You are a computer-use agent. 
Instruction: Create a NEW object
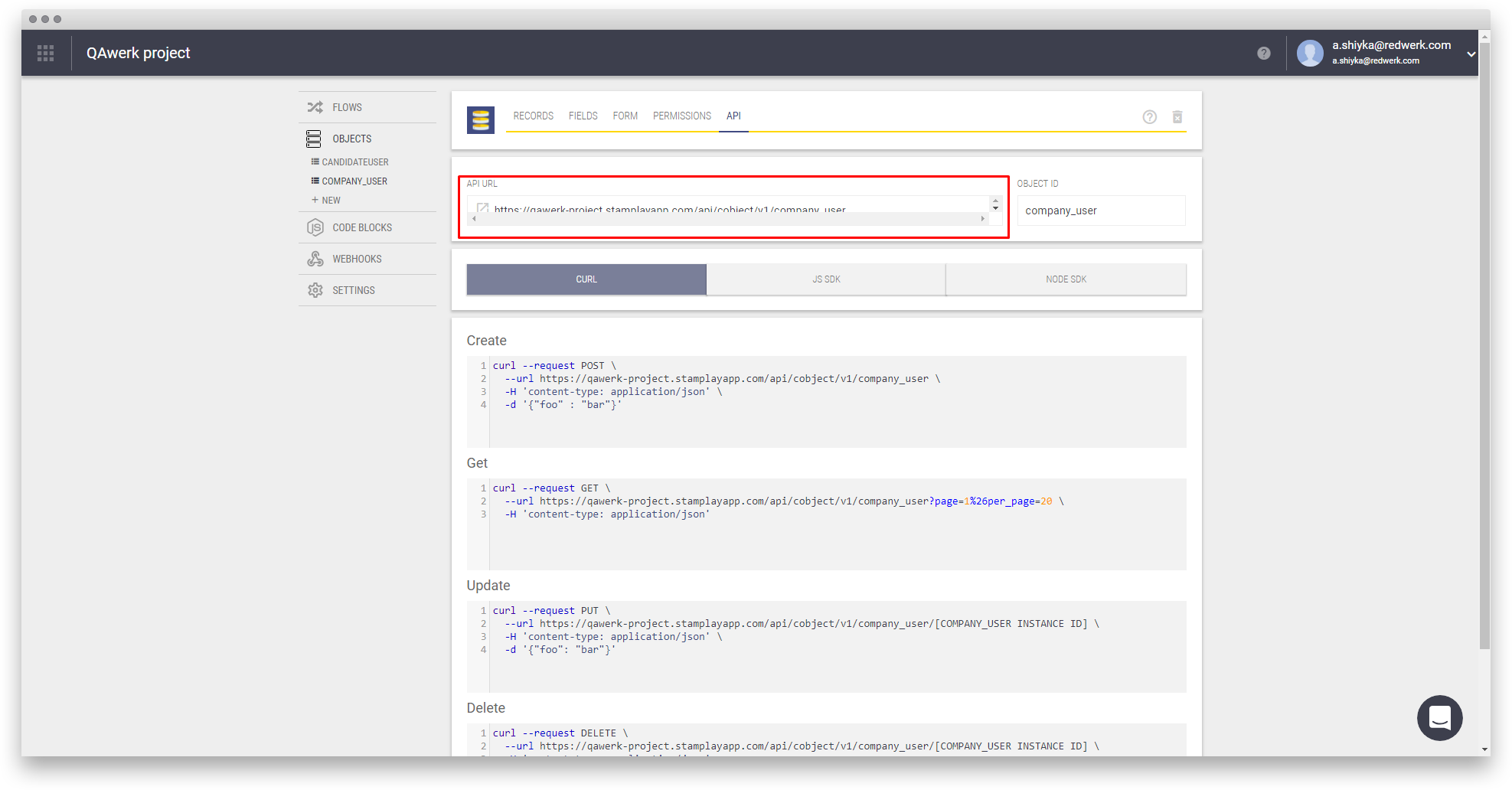pyautogui.click(x=326, y=201)
